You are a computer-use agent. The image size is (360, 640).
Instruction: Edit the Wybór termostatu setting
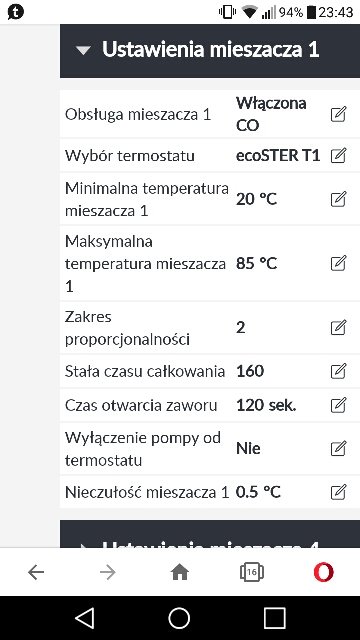338,156
